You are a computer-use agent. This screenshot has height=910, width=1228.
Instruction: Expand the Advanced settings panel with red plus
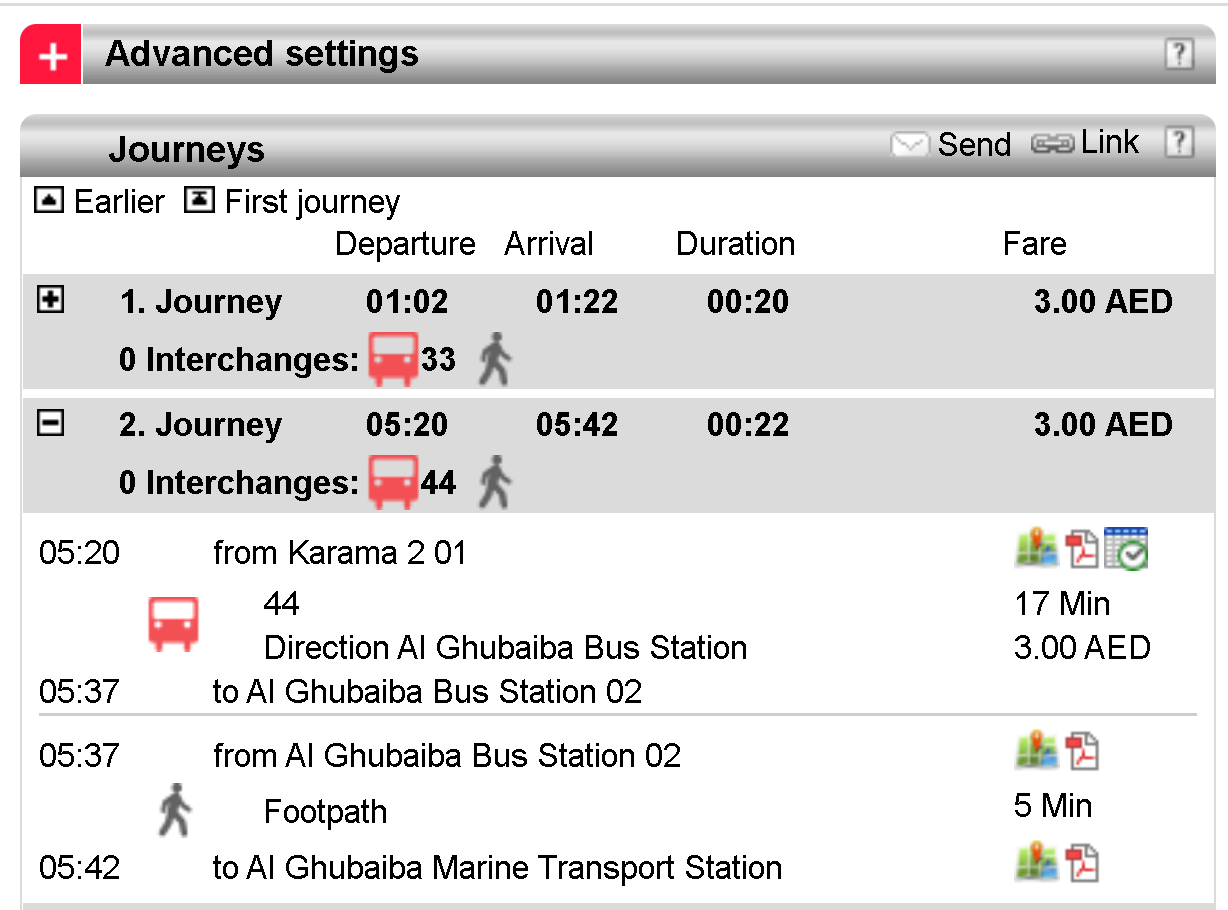pos(51,55)
